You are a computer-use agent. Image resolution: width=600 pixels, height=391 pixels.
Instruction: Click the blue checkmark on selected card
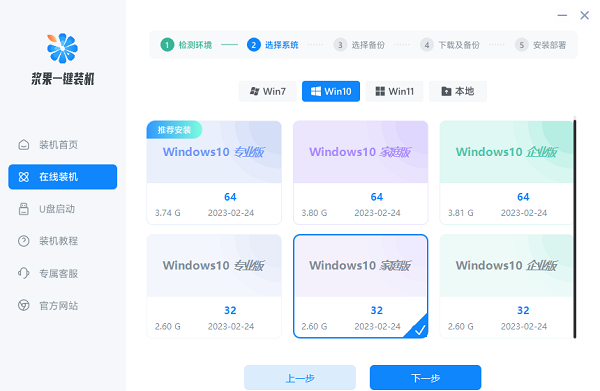pyautogui.click(x=420, y=329)
